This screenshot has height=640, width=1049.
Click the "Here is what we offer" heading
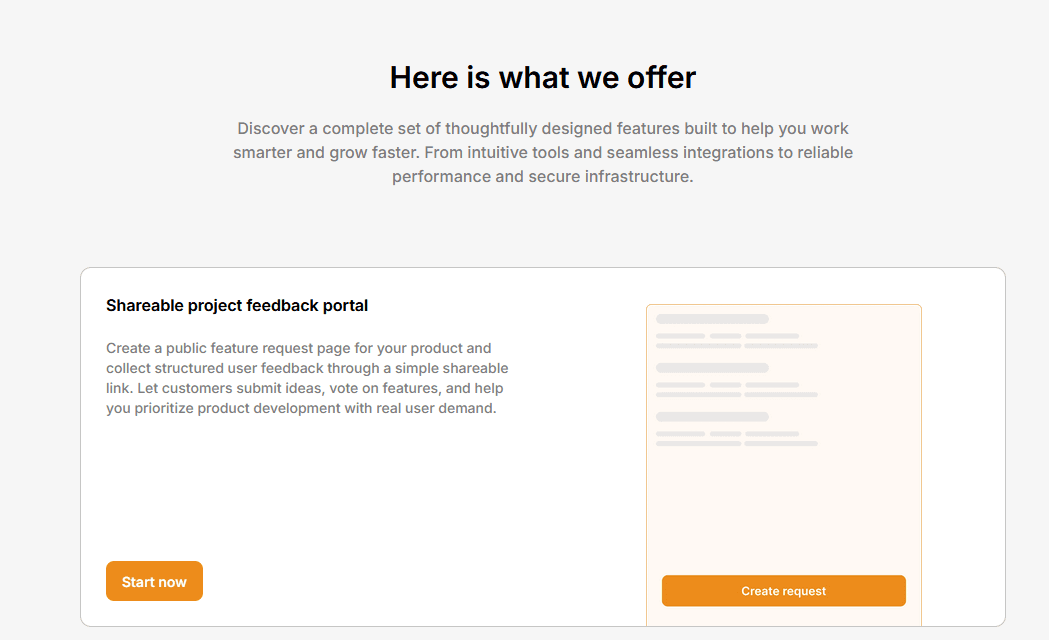click(x=543, y=77)
